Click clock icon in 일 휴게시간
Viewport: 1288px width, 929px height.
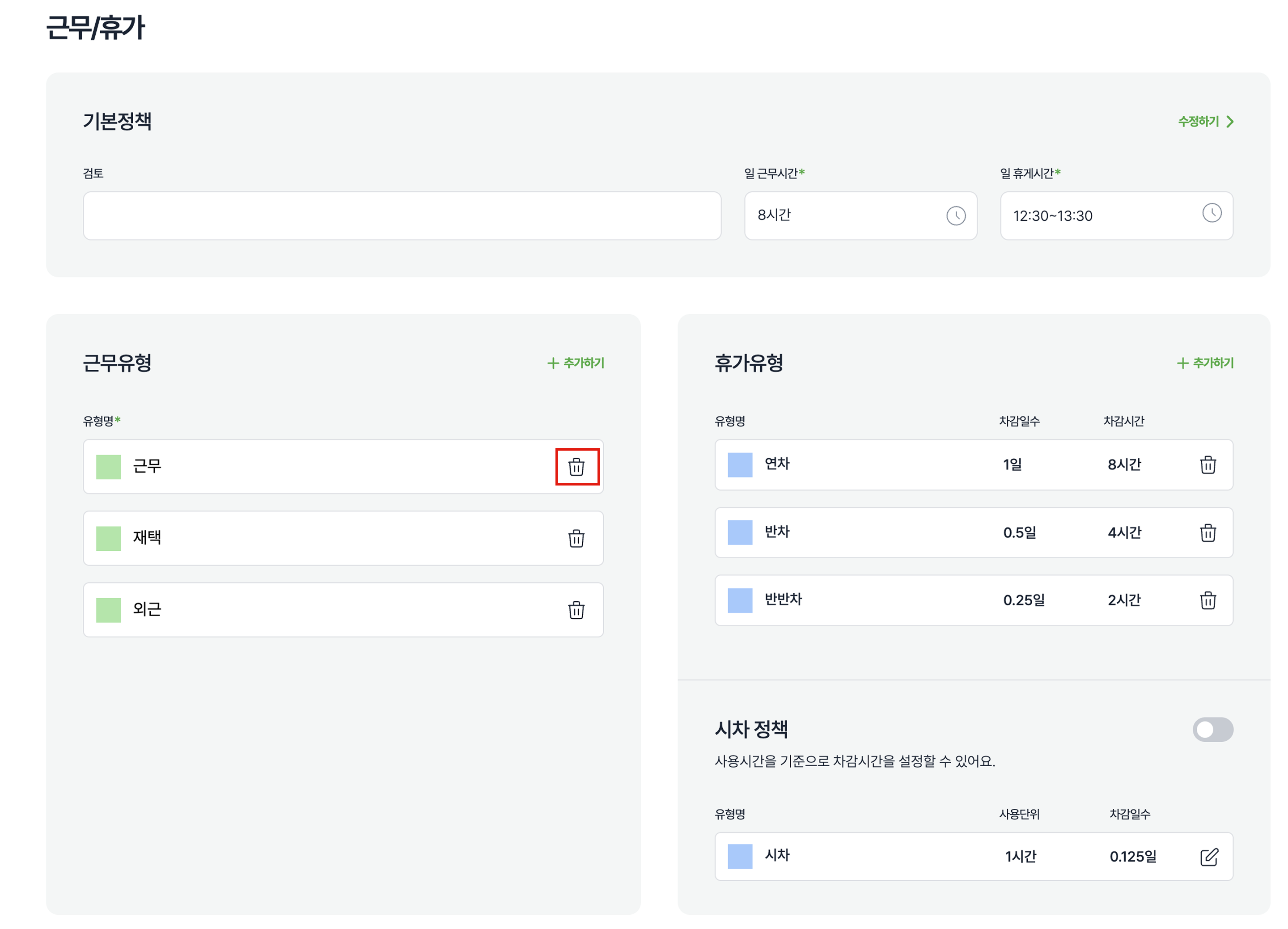1212,213
